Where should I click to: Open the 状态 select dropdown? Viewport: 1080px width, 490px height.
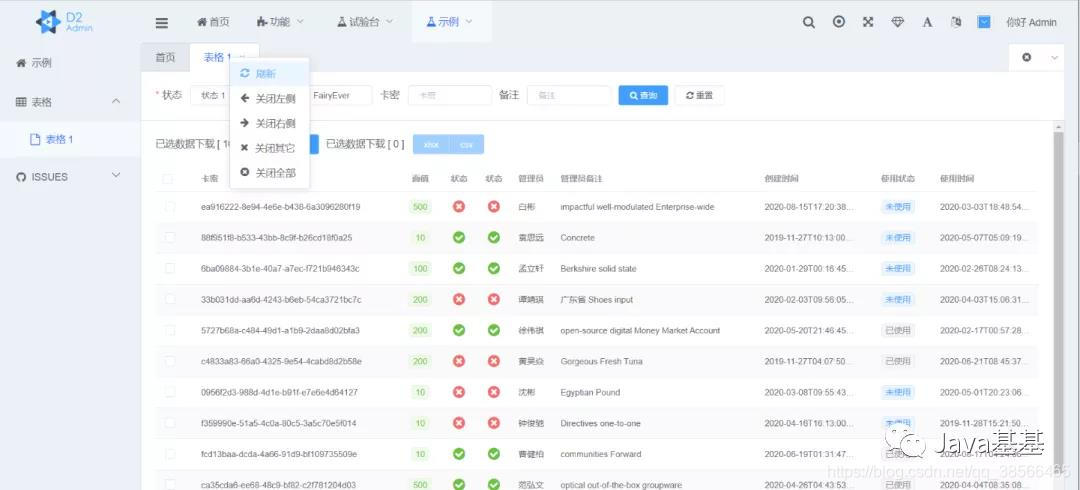coord(209,95)
